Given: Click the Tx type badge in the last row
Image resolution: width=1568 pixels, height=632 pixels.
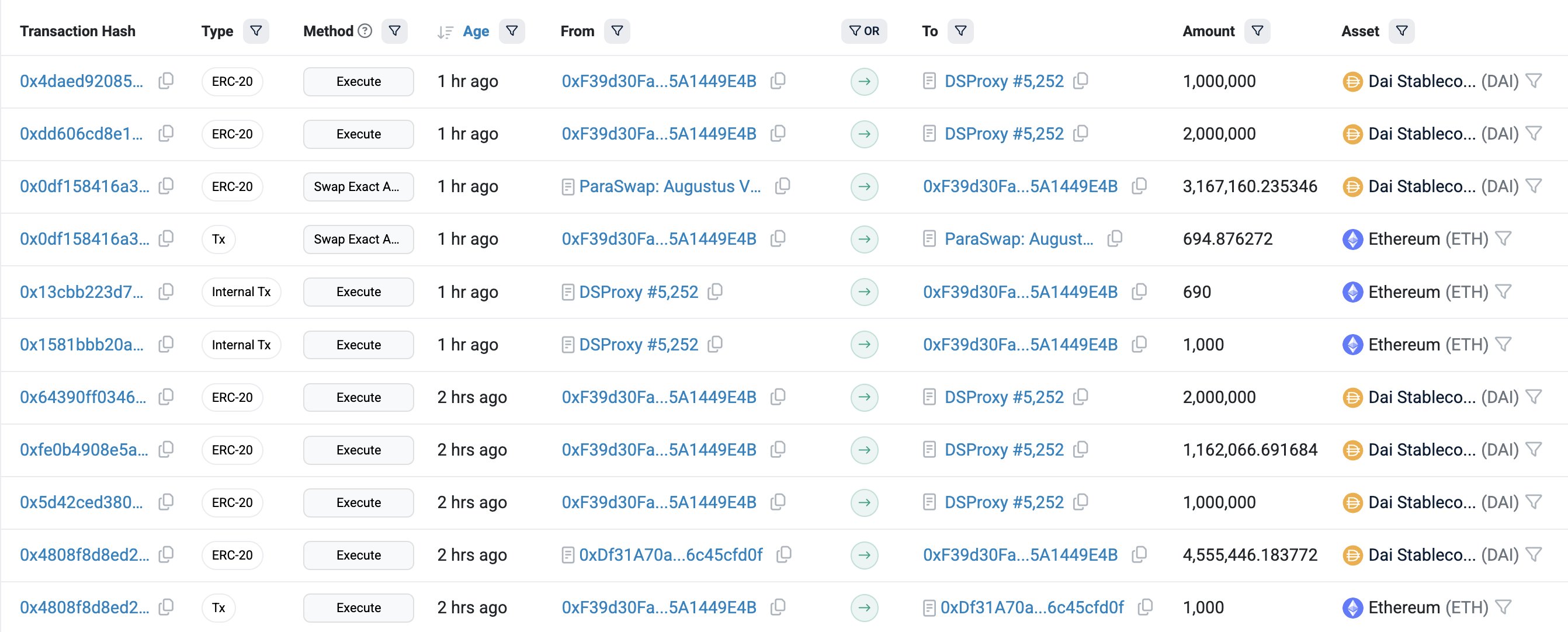Looking at the screenshot, I should tap(218, 607).
